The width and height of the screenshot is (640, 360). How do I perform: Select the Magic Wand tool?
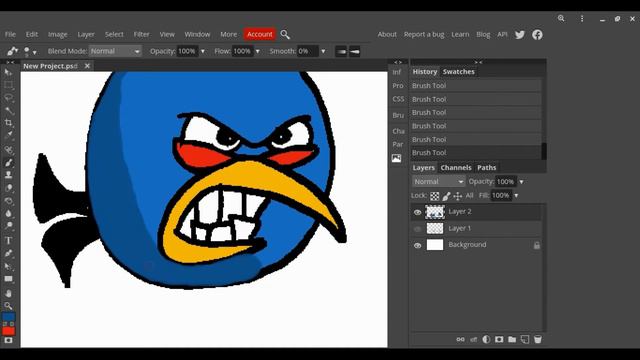click(x=8, y=110)
